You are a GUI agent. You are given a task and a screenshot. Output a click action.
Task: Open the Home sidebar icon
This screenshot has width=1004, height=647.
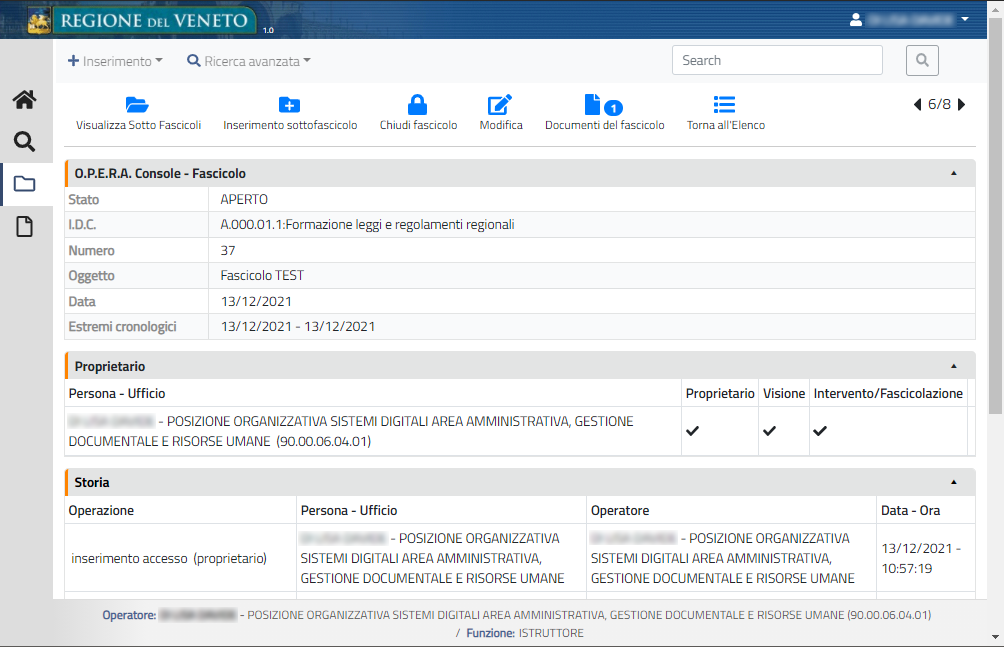(24, 100)
